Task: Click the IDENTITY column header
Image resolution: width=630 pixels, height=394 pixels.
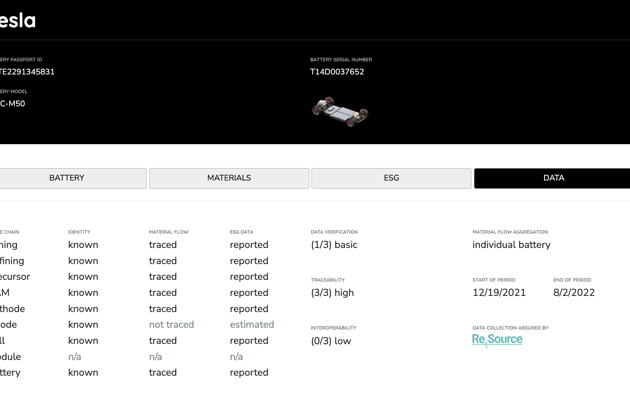Action: click(79, 232)
